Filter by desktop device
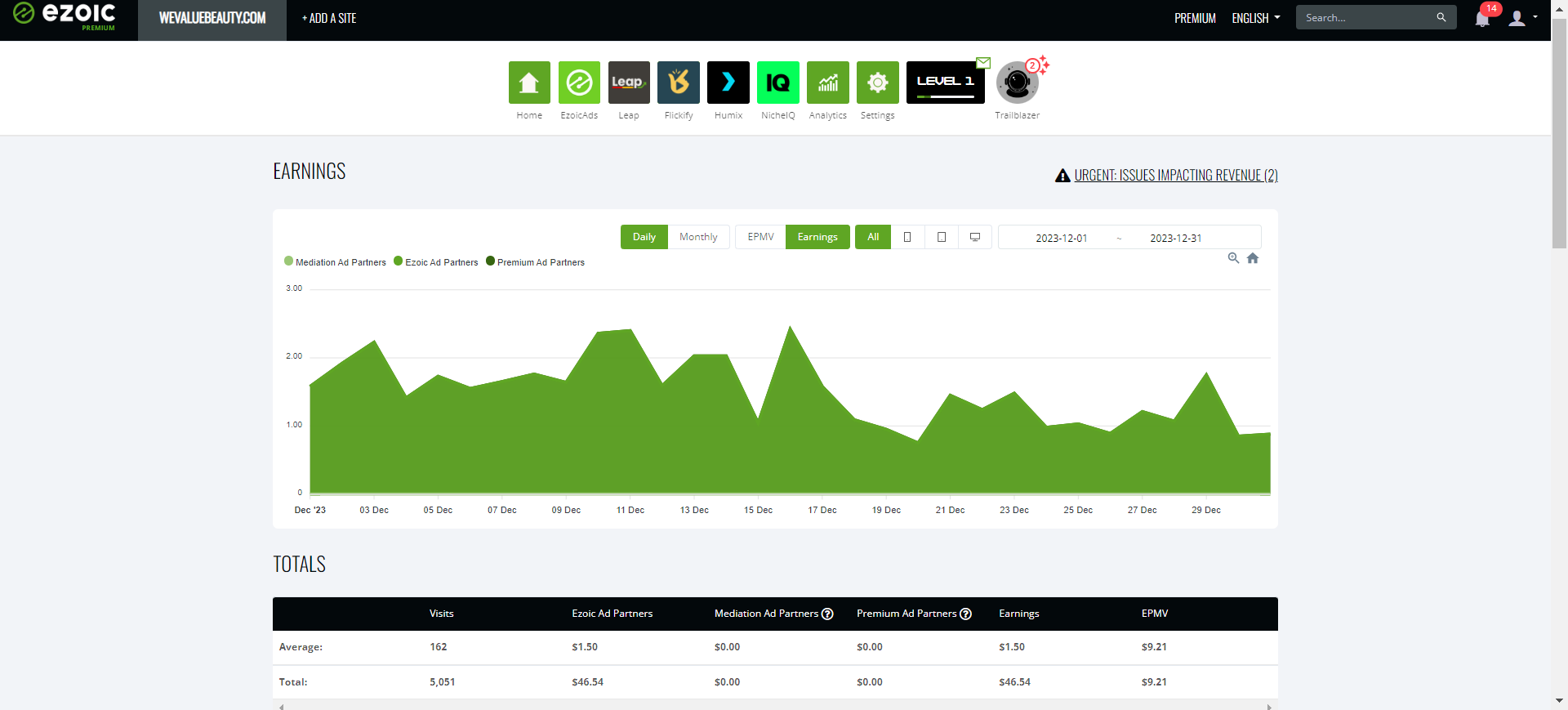 (975, 237)
